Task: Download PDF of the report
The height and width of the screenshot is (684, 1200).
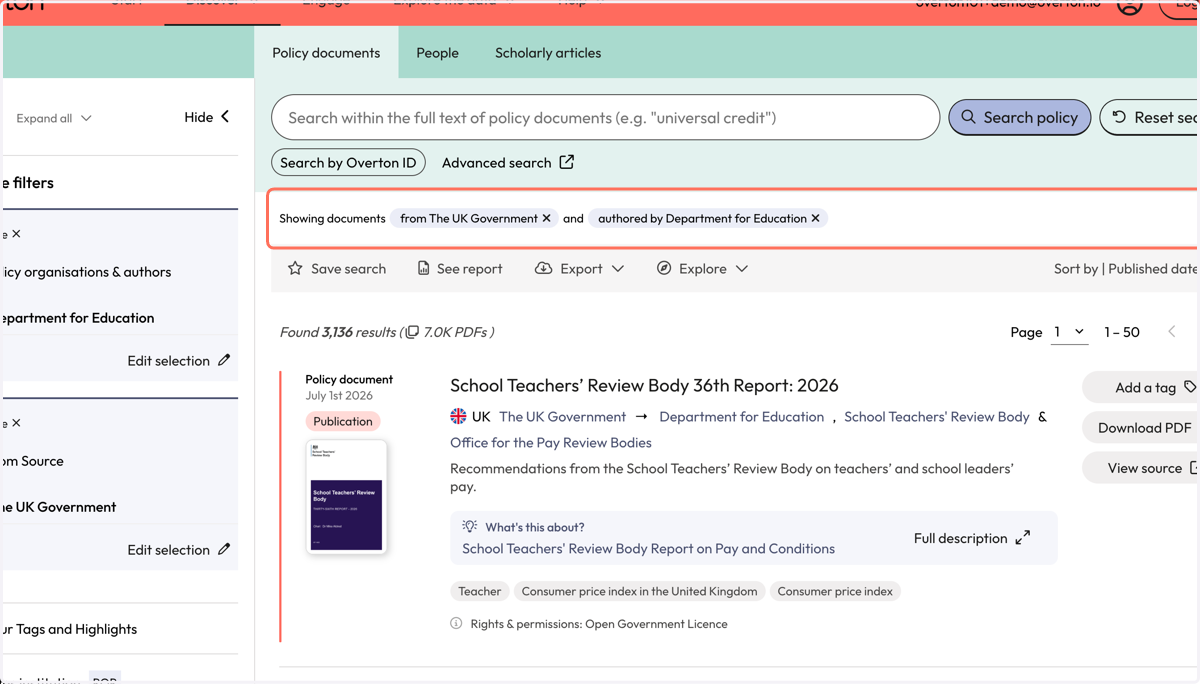Action: coord(1144,427)
